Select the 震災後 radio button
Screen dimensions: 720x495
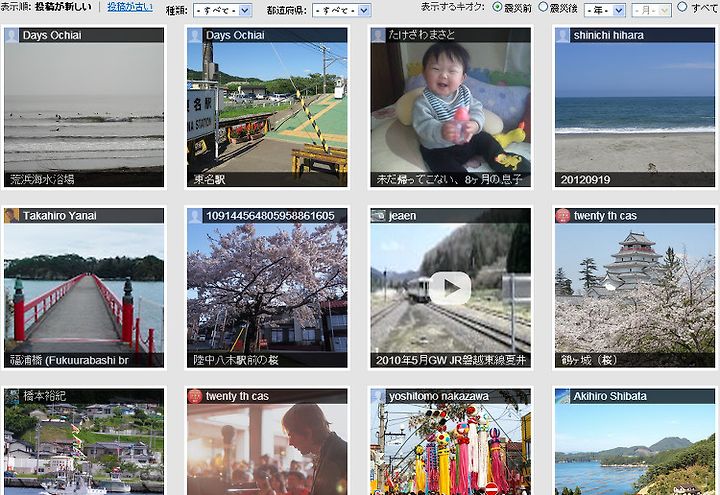click(x=543, y=7)
